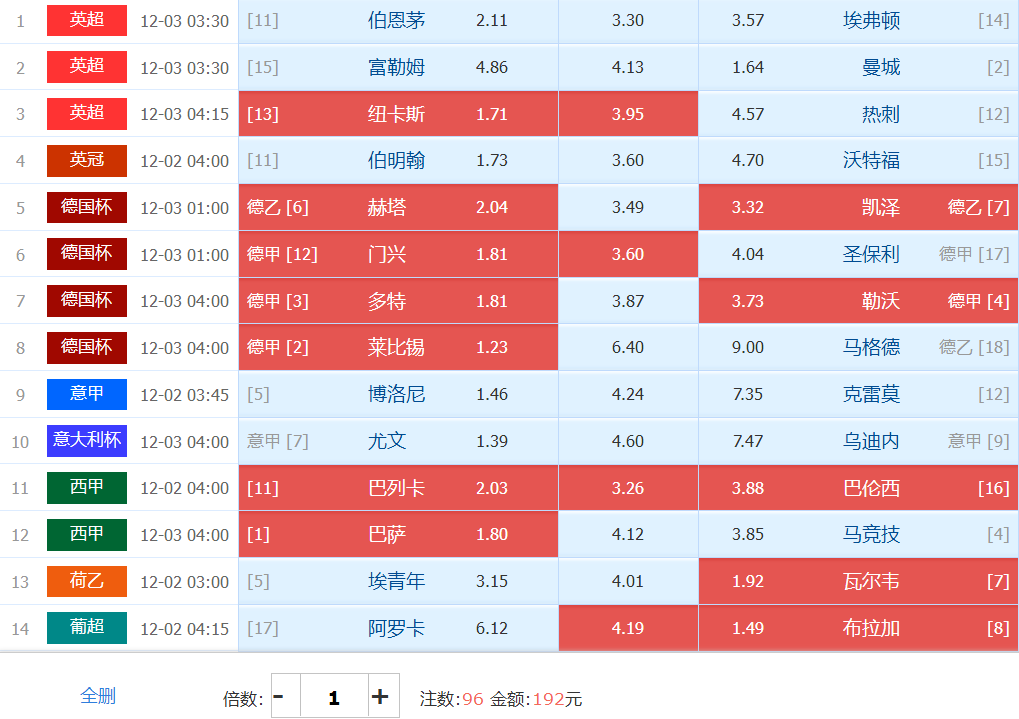The width and height of the screenshot is (1019, 719).
Task: Deselect draw odds 3.95 in 纽卡斯 match
Action: click(x=627, y=114)
